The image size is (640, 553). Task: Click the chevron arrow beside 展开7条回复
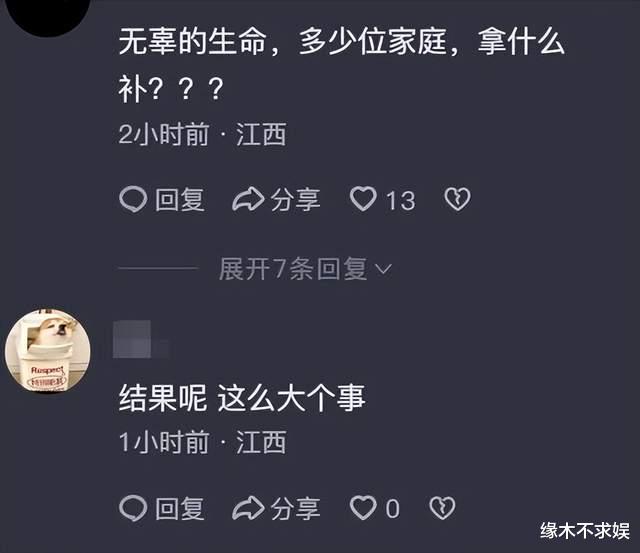click(x=383, y=269)
